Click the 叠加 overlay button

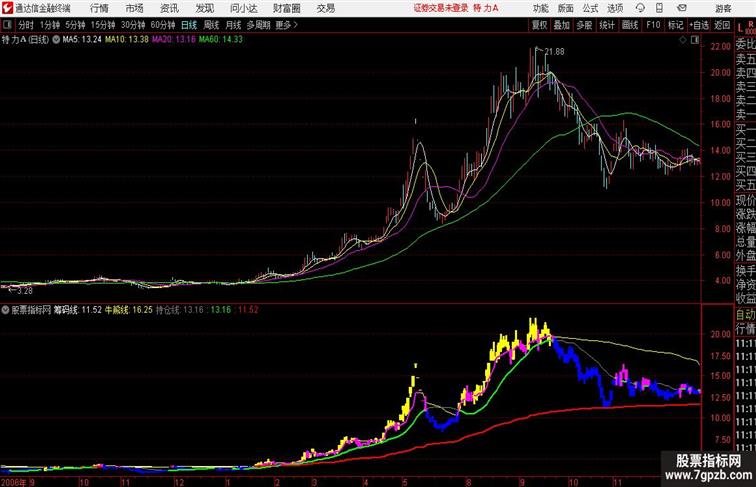pyautogui.click(x=562, y=25)
